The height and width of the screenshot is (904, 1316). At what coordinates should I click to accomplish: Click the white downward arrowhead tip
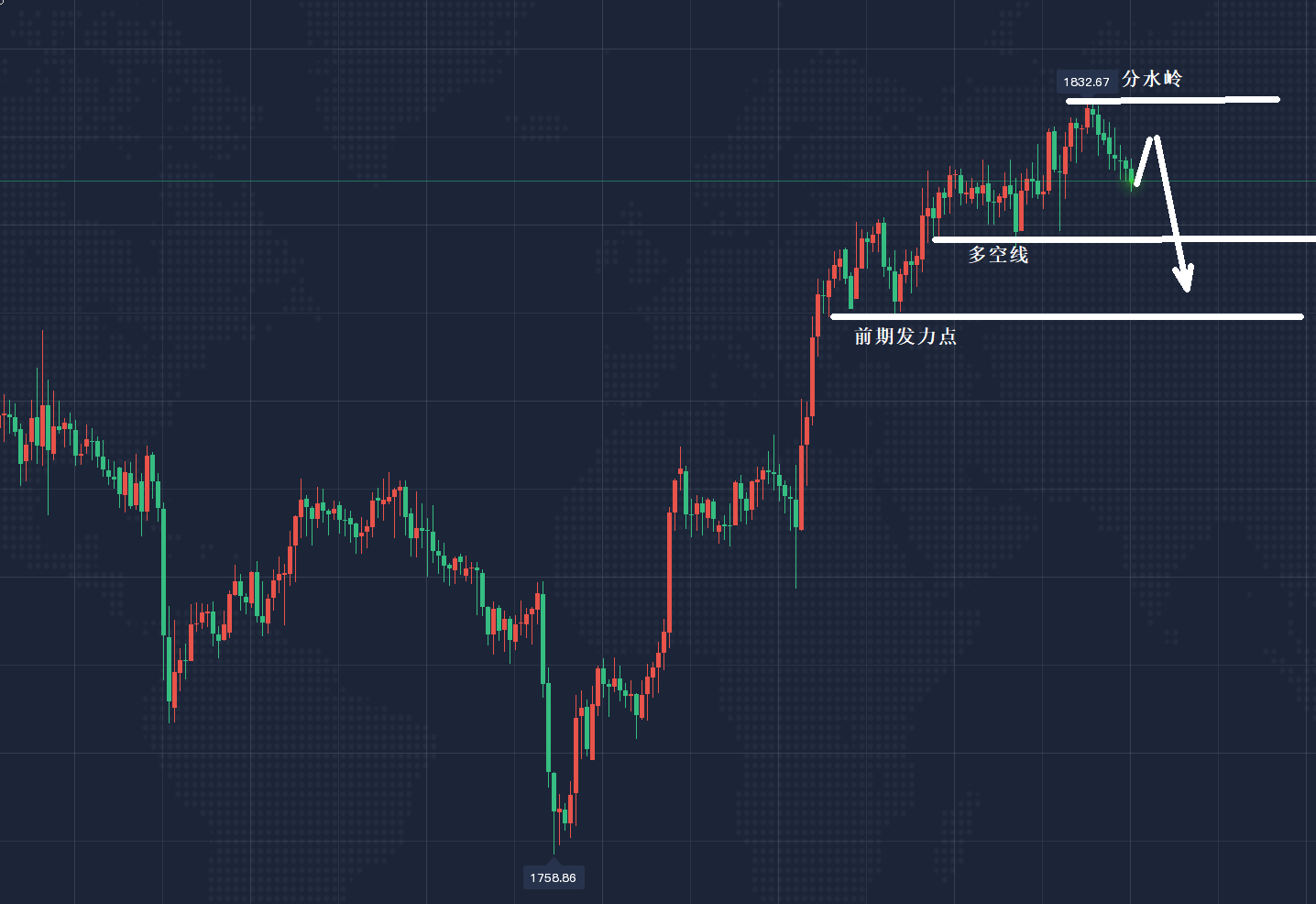[x=1188, y=288]
